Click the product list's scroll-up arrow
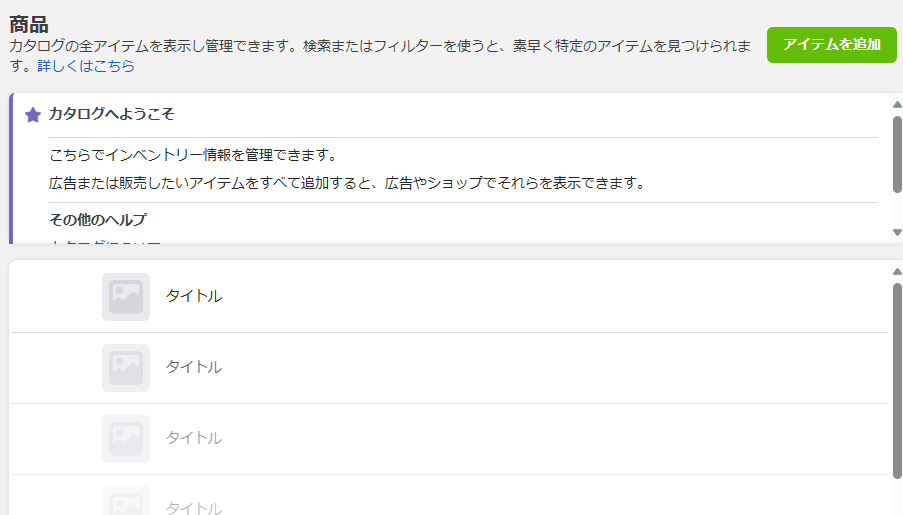 [x=897, y=271]
